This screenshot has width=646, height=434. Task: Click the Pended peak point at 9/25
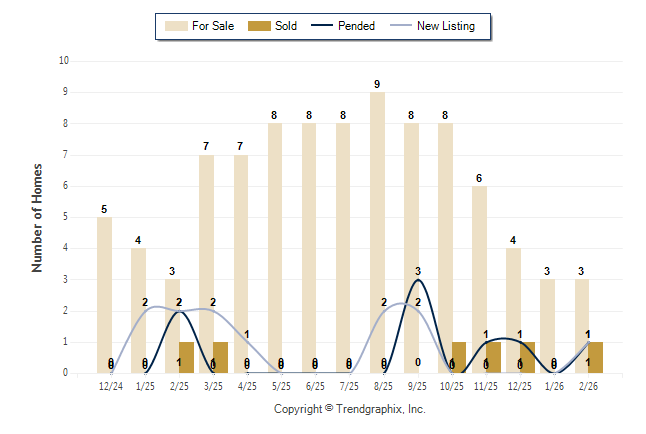(x=418, y=280)
